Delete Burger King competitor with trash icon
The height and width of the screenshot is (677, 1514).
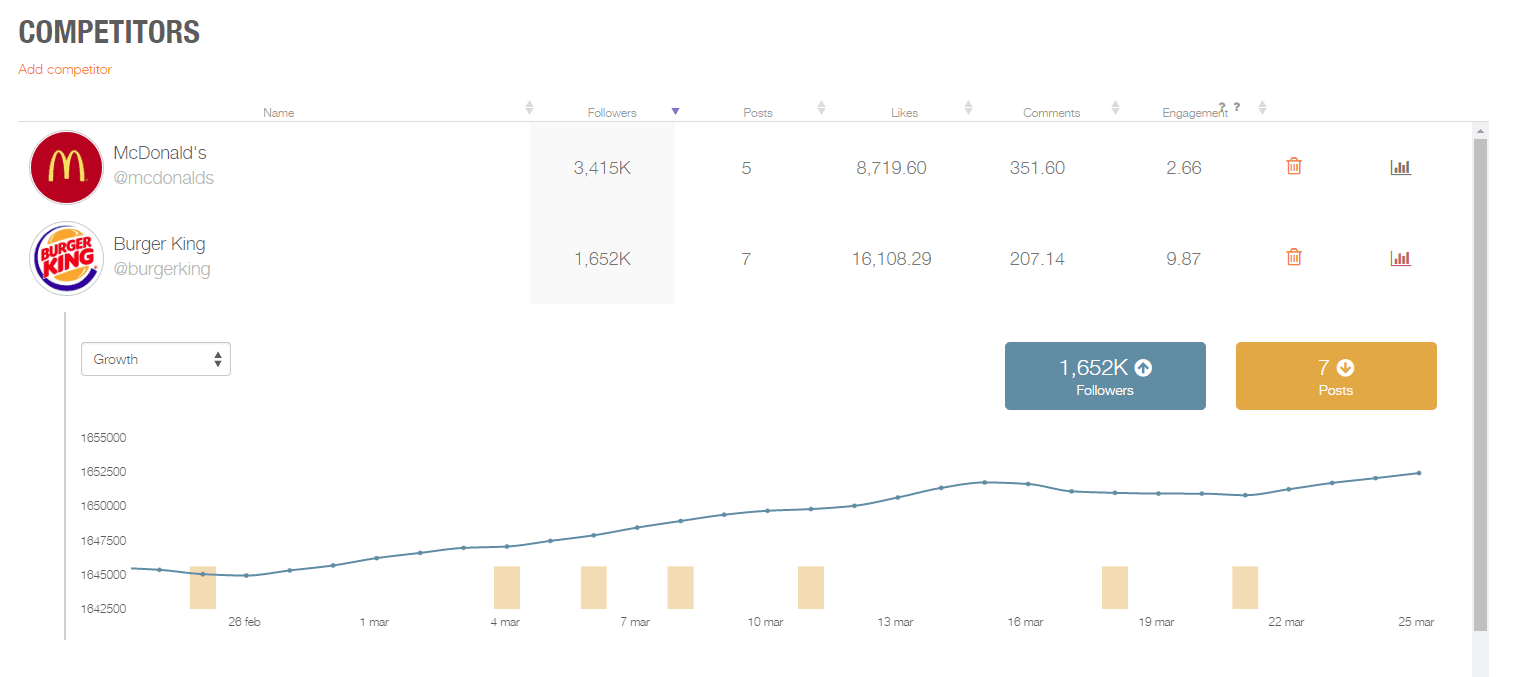(1293, 257)
